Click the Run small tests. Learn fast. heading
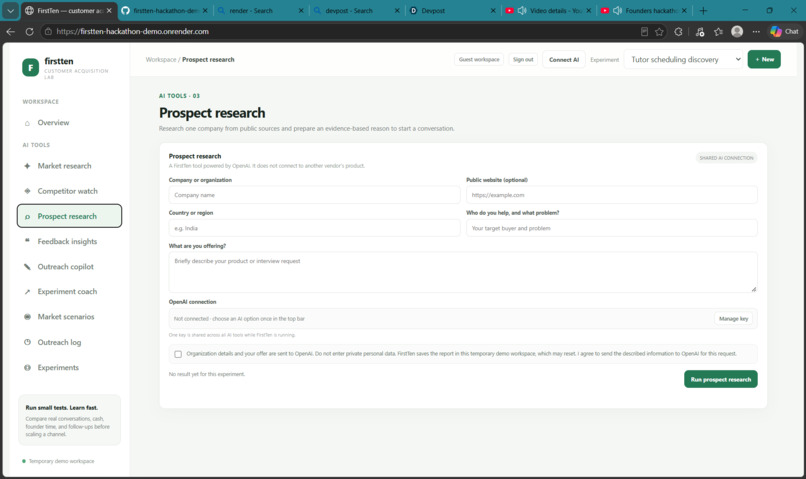 point(62,408)
